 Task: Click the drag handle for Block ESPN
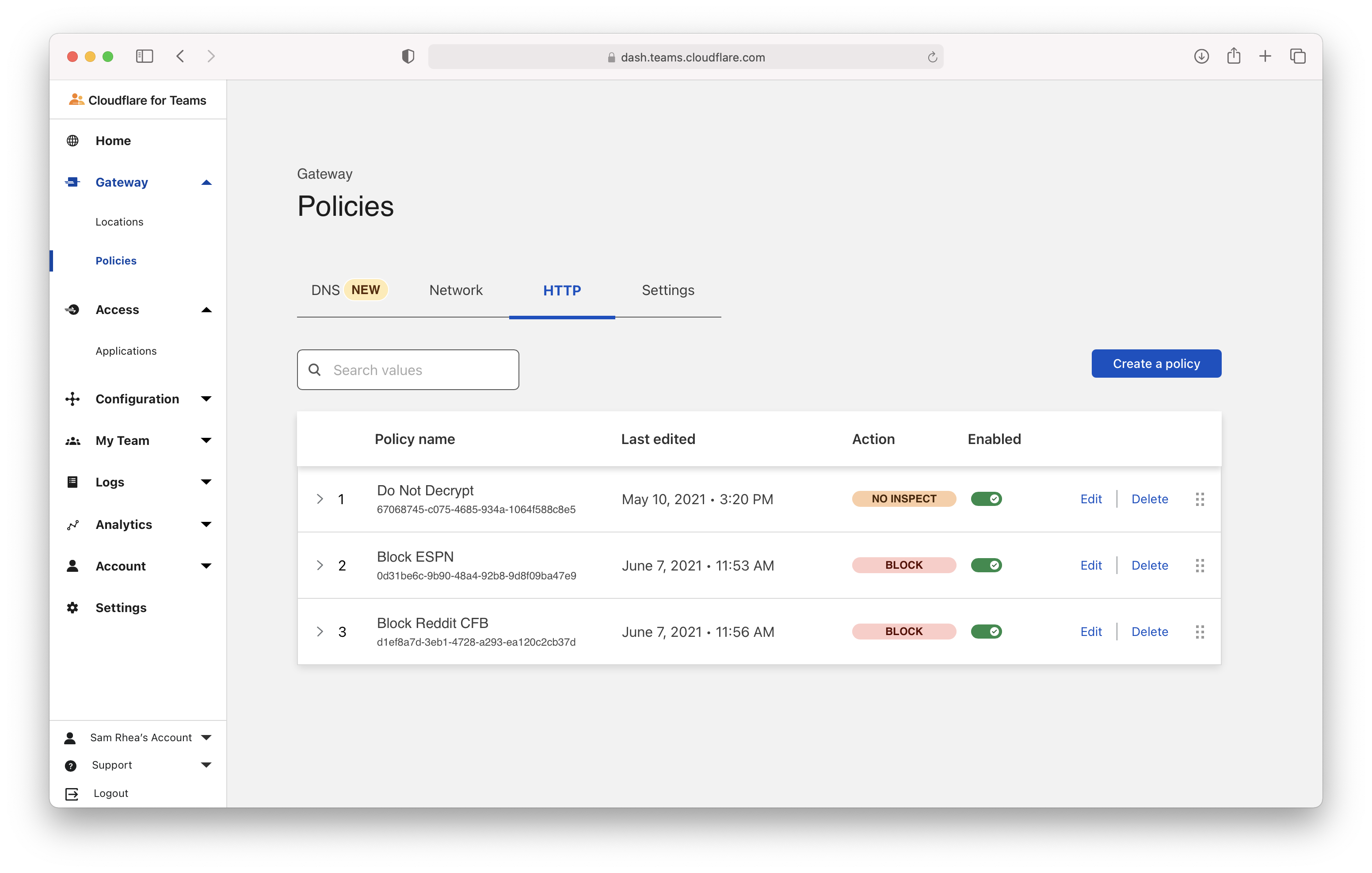pos(1199,565)
